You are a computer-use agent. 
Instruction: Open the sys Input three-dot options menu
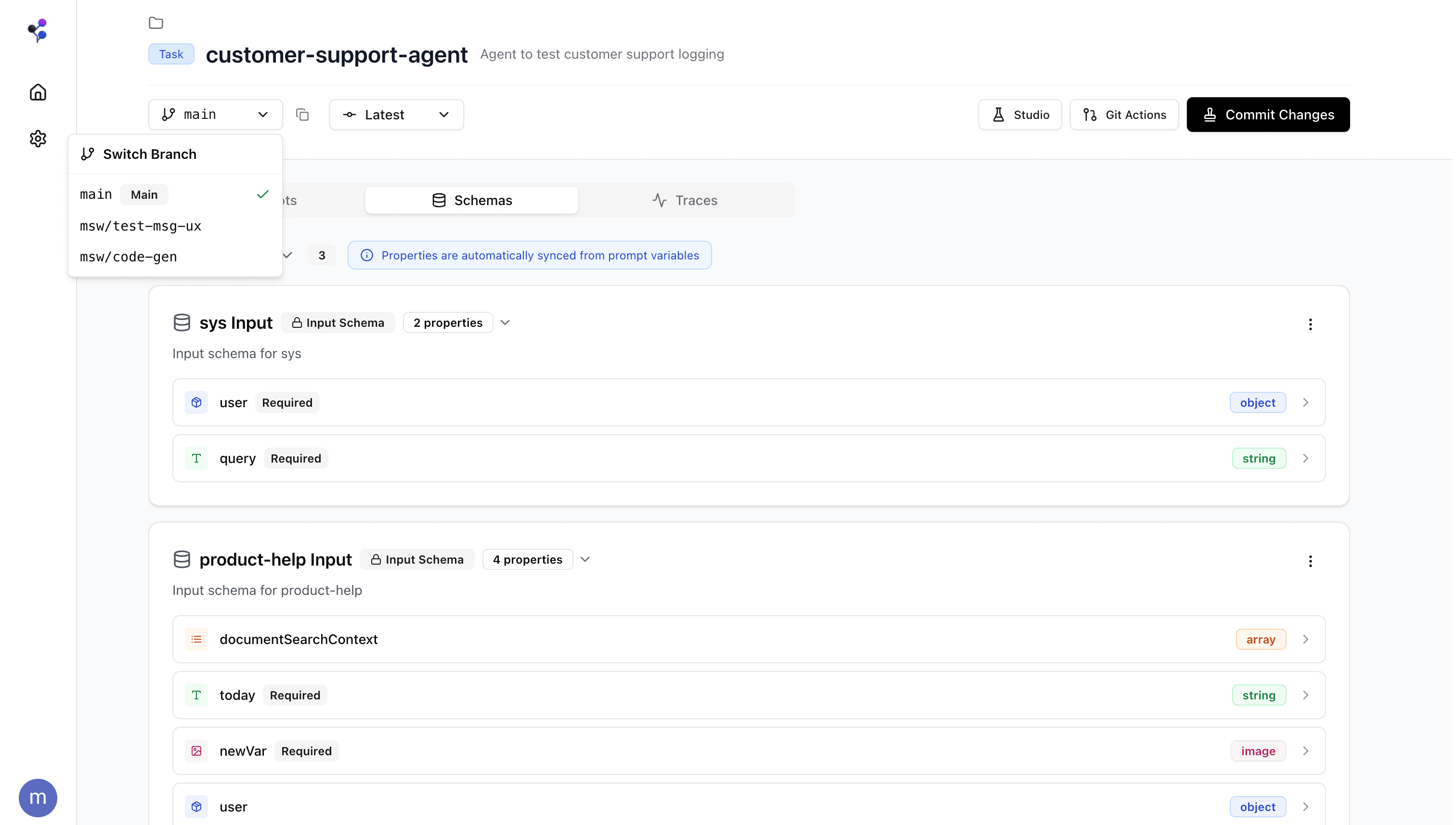pyautogui.click(x=1311, y=325)
